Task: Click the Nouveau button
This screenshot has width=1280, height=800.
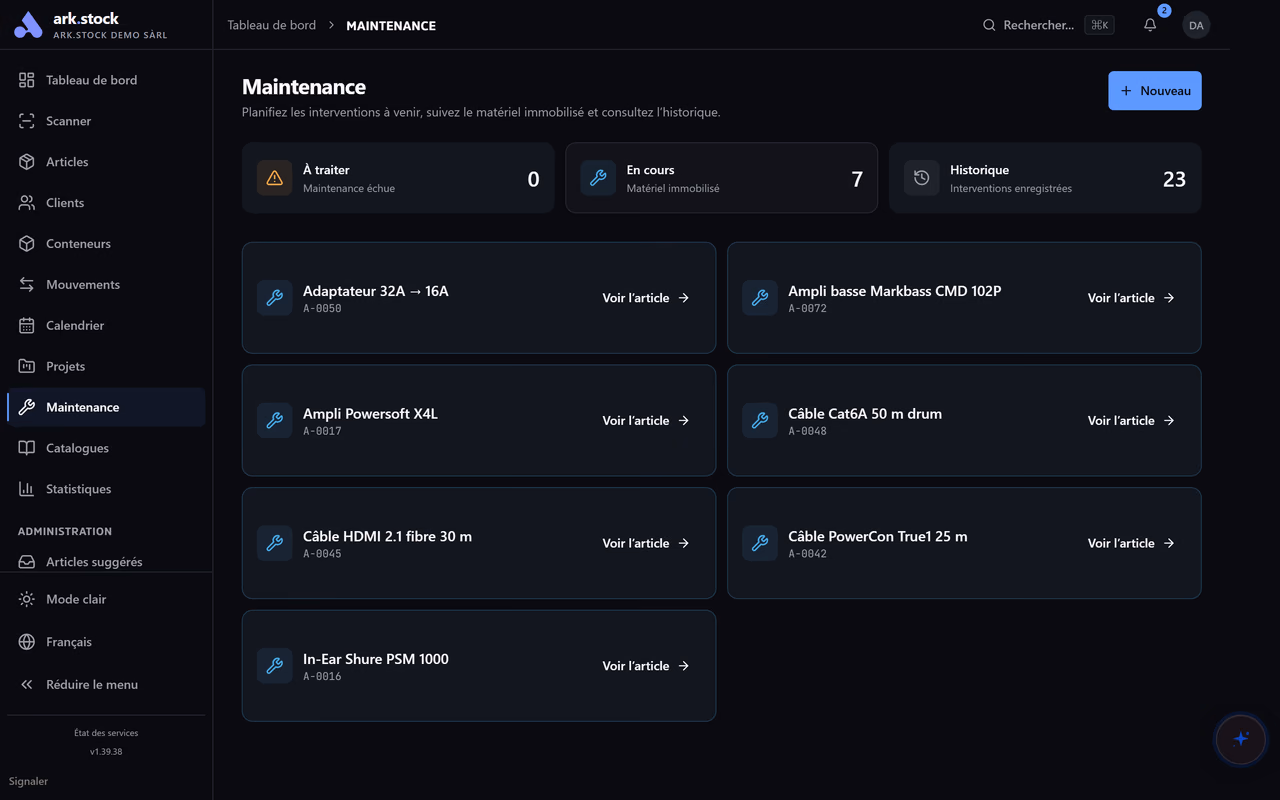Action: 1155,91
